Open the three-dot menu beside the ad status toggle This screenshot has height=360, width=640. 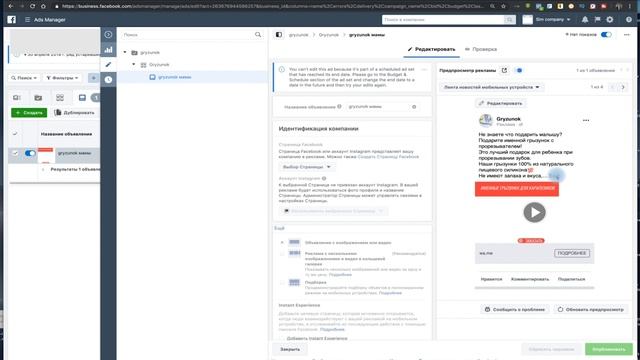(627, 35)
